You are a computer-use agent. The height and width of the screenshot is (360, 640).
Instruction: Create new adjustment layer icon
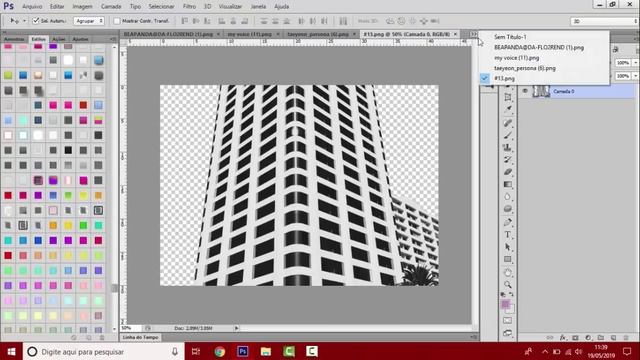click(x=588, y=338)
